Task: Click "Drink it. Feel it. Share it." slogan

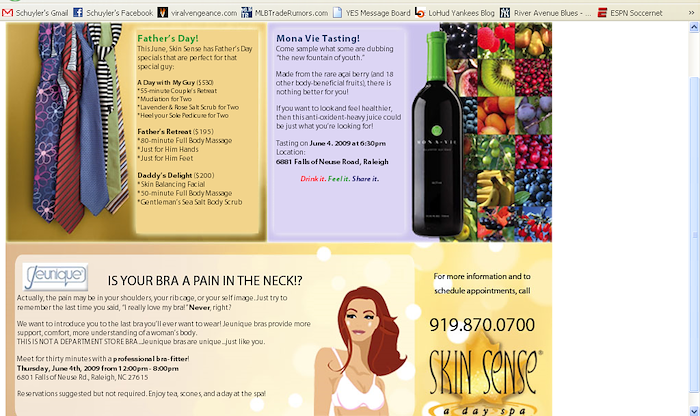Action: click(339, 179)
